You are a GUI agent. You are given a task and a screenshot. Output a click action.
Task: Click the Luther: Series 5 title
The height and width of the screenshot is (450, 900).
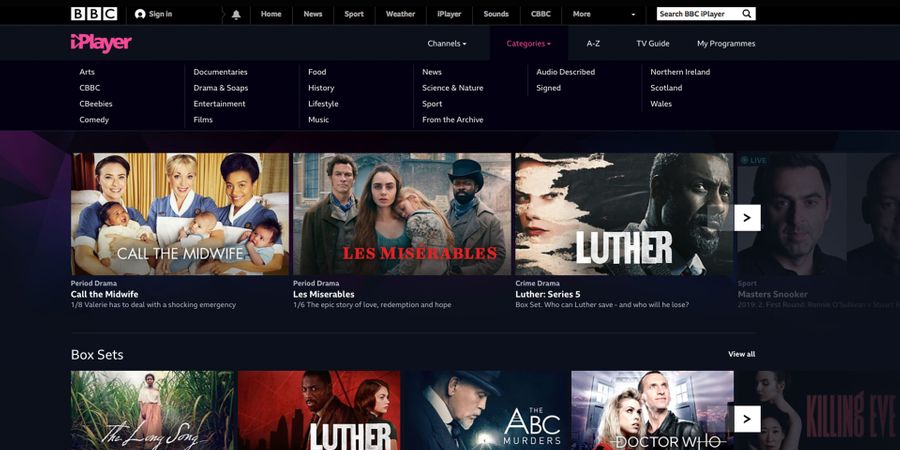click(x=548, y=294)
